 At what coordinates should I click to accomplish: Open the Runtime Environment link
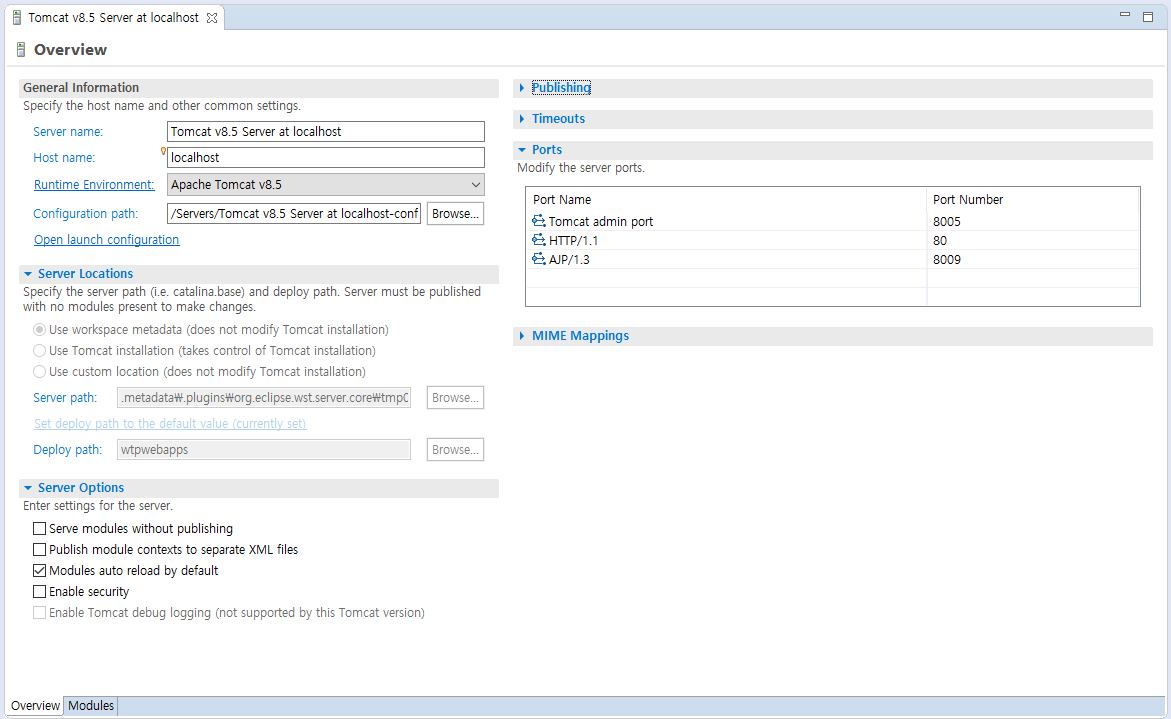click(94, 184)
